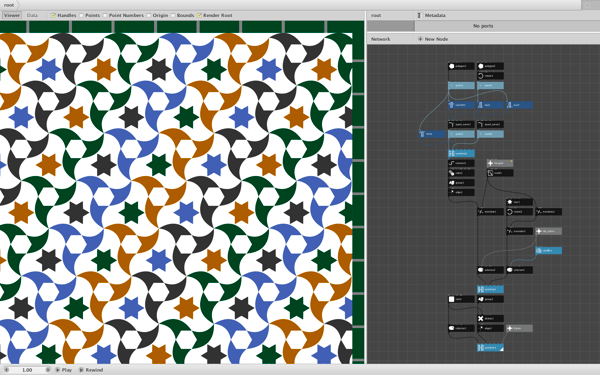Select the scale1 node
Viewport: 600px width, 375px height.
[x=500, y=173]
